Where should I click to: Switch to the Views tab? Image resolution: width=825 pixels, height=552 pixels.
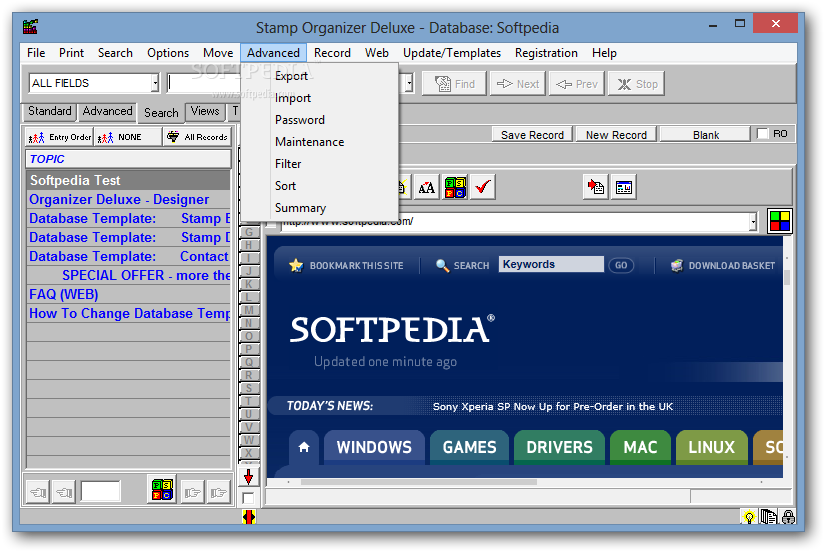coord(205,111)
